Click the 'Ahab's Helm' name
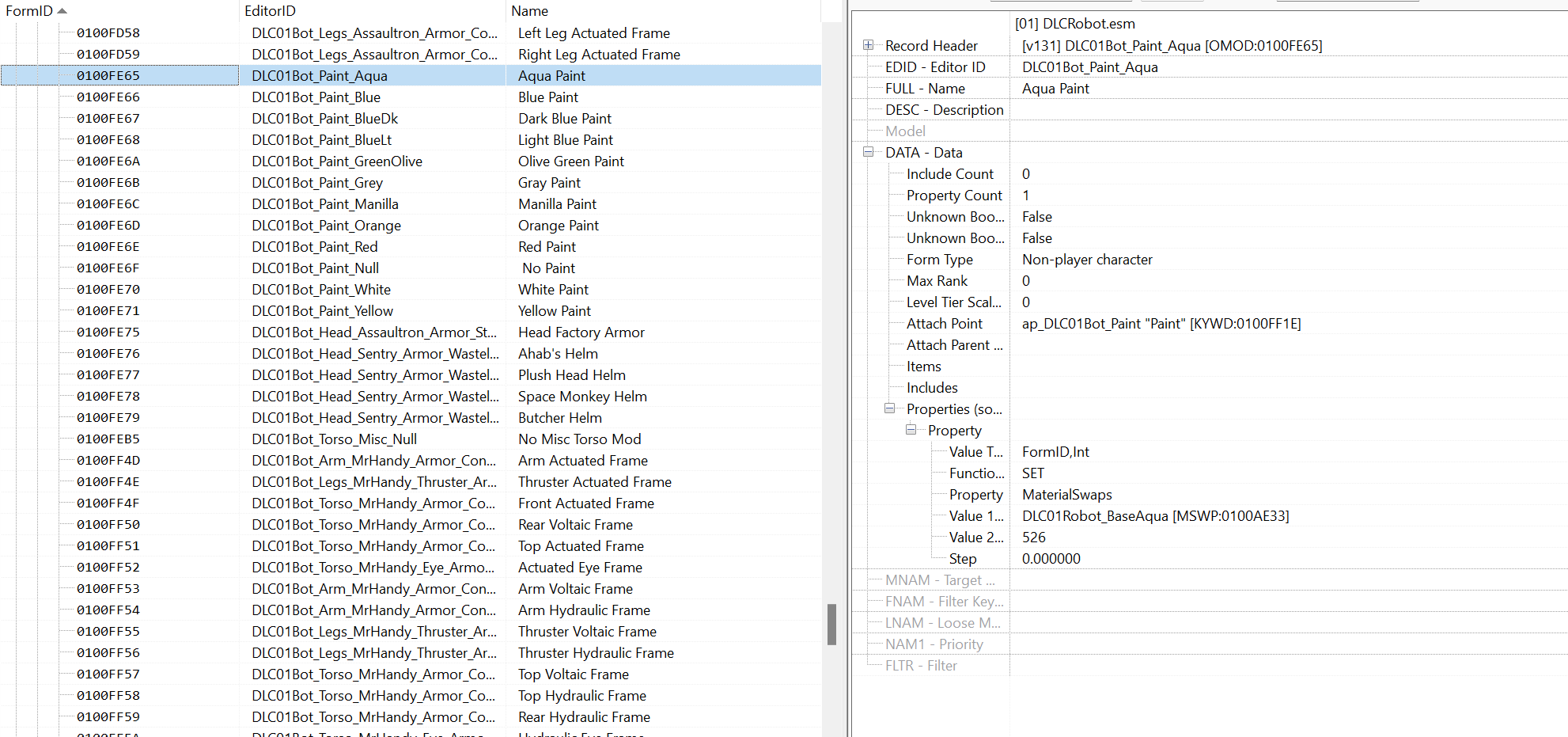The height and width of the screenshot is (737, 1568). point(558,354)
